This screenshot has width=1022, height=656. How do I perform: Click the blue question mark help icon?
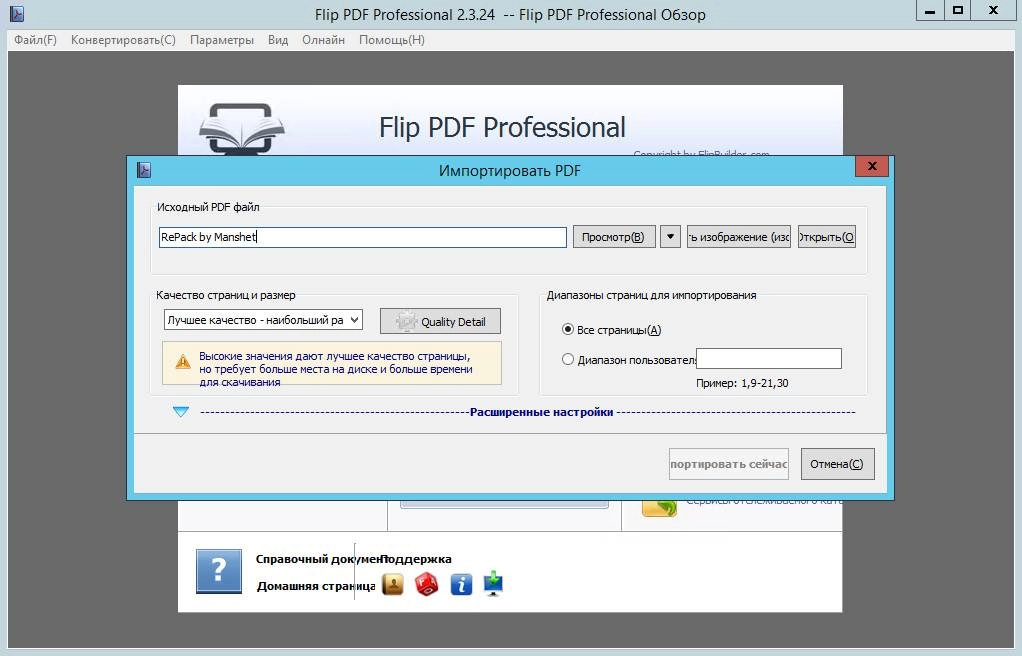point(219,571)
